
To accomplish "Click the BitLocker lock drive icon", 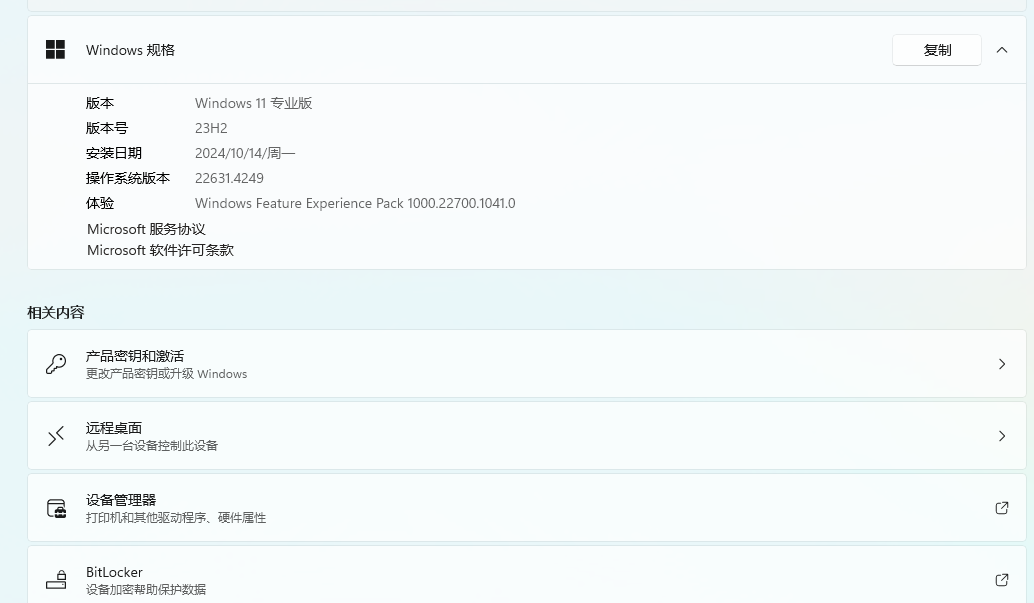I will point(57,580).
